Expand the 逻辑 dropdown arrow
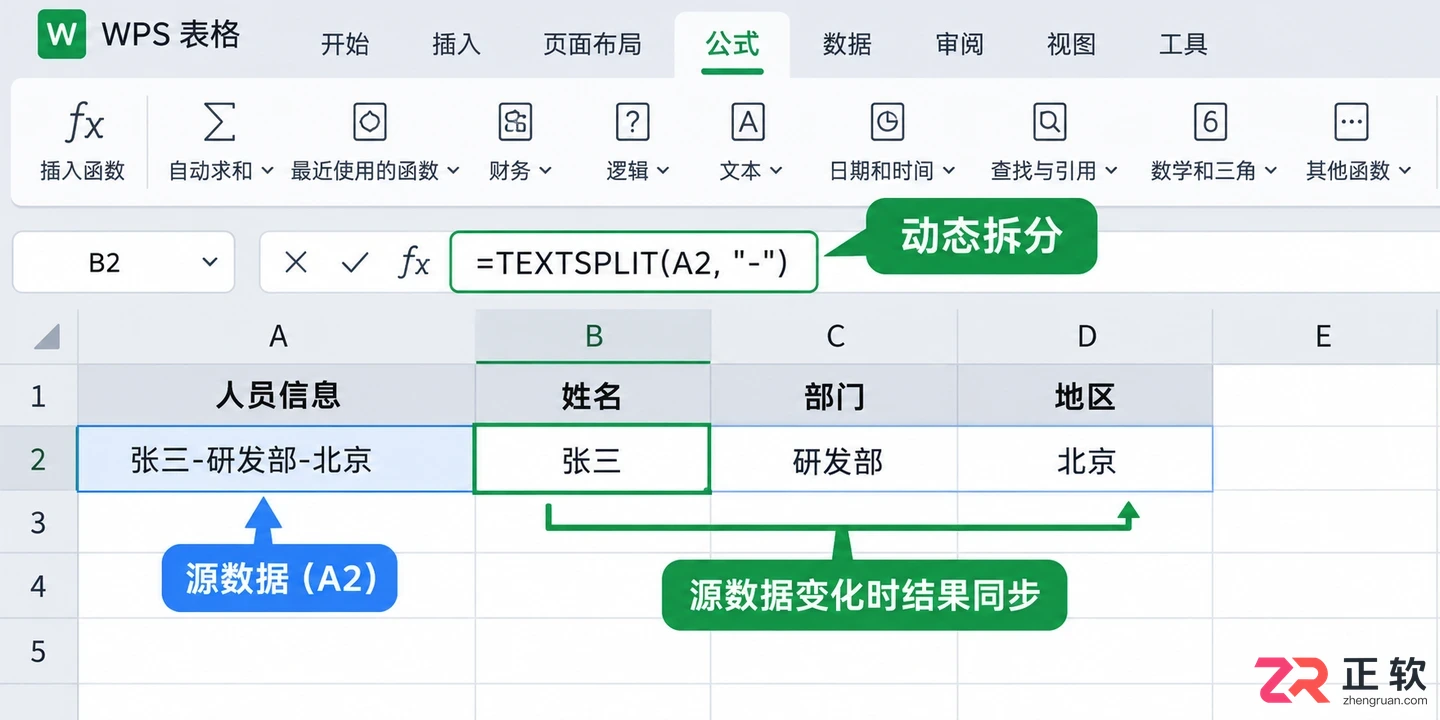 (x=662, y=171)
